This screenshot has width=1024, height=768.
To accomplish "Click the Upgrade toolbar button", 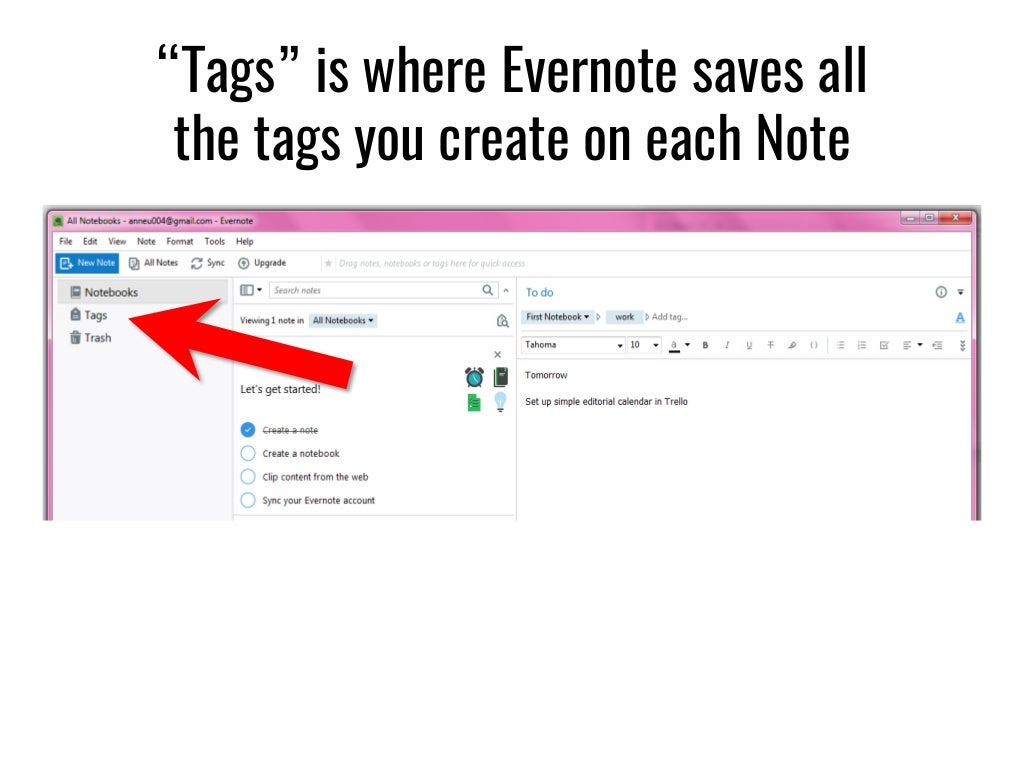I will 262,263.
